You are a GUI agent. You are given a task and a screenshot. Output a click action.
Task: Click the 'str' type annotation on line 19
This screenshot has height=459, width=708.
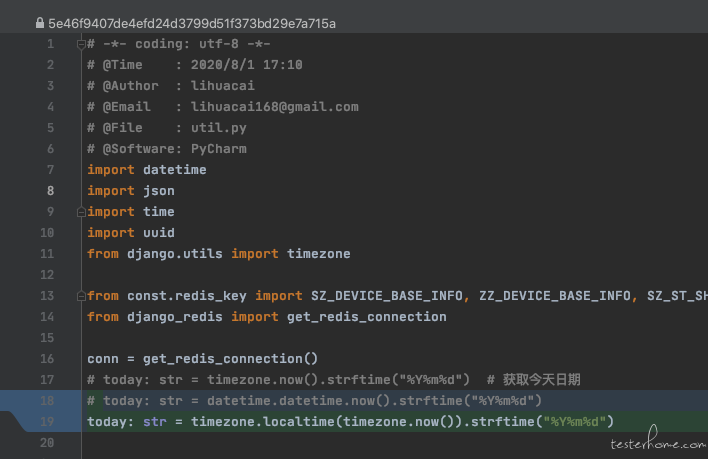(155, 422)
